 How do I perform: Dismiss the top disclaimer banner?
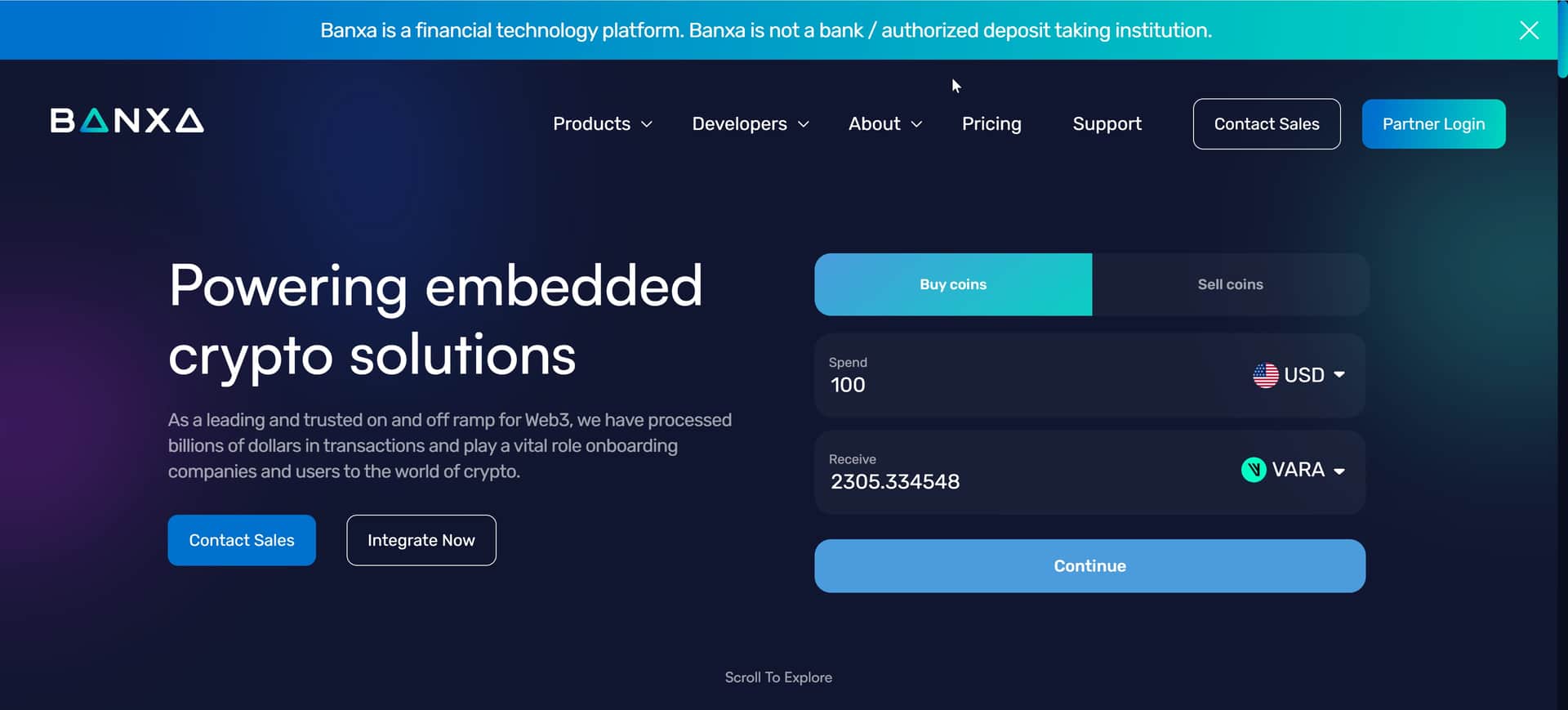(x=1529, y=30)
